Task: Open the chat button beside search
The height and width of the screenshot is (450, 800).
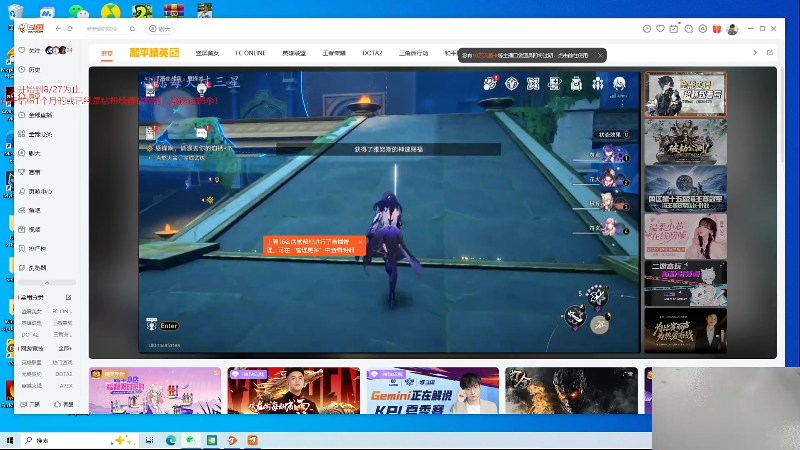Action: click(x=160, y=29)
